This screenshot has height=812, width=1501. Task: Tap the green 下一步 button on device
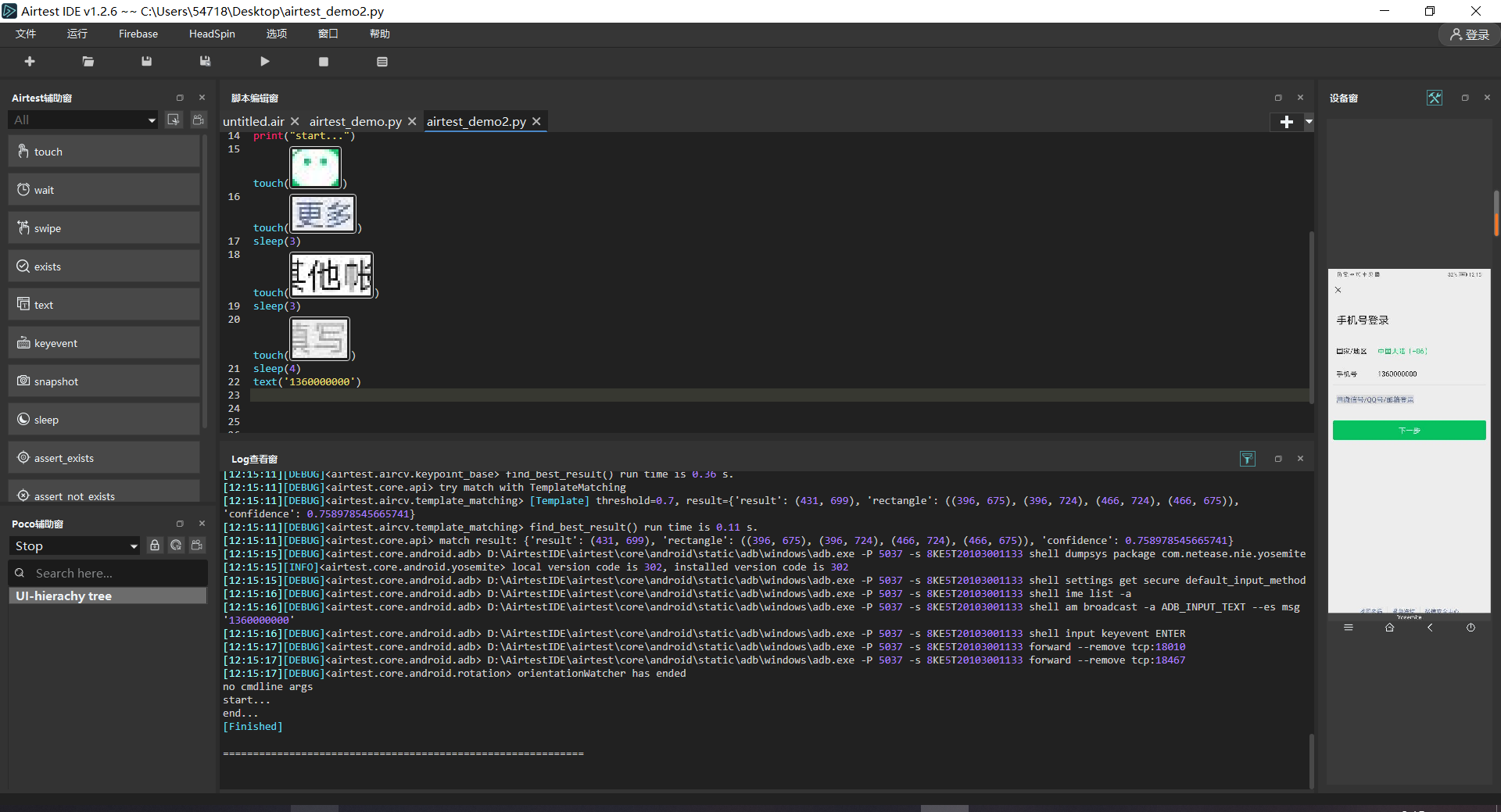(x=1409, y=431)
